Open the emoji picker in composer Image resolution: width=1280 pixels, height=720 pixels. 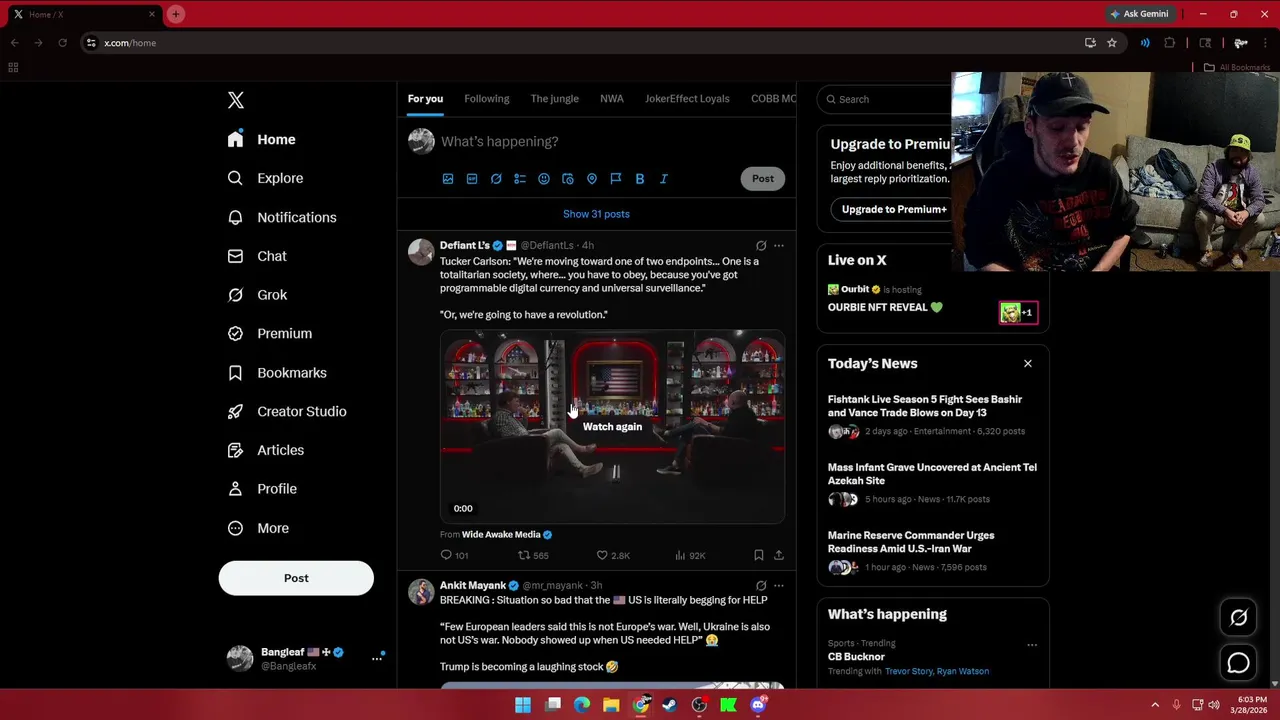coord(544,179)
